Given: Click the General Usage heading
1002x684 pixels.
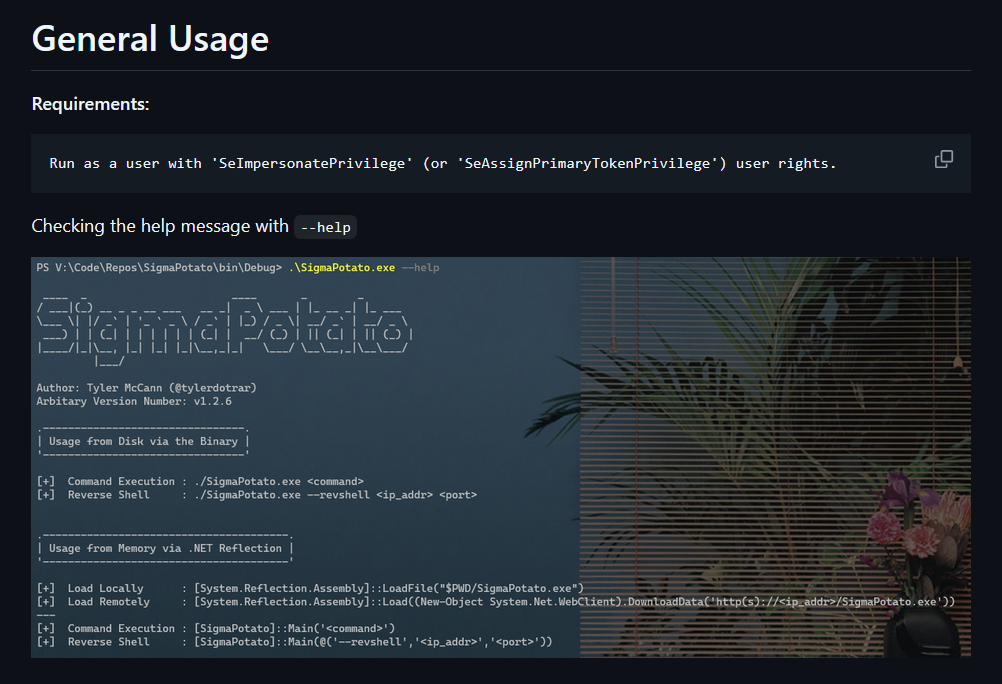Looking at the screenshot, I should point(150,38).
